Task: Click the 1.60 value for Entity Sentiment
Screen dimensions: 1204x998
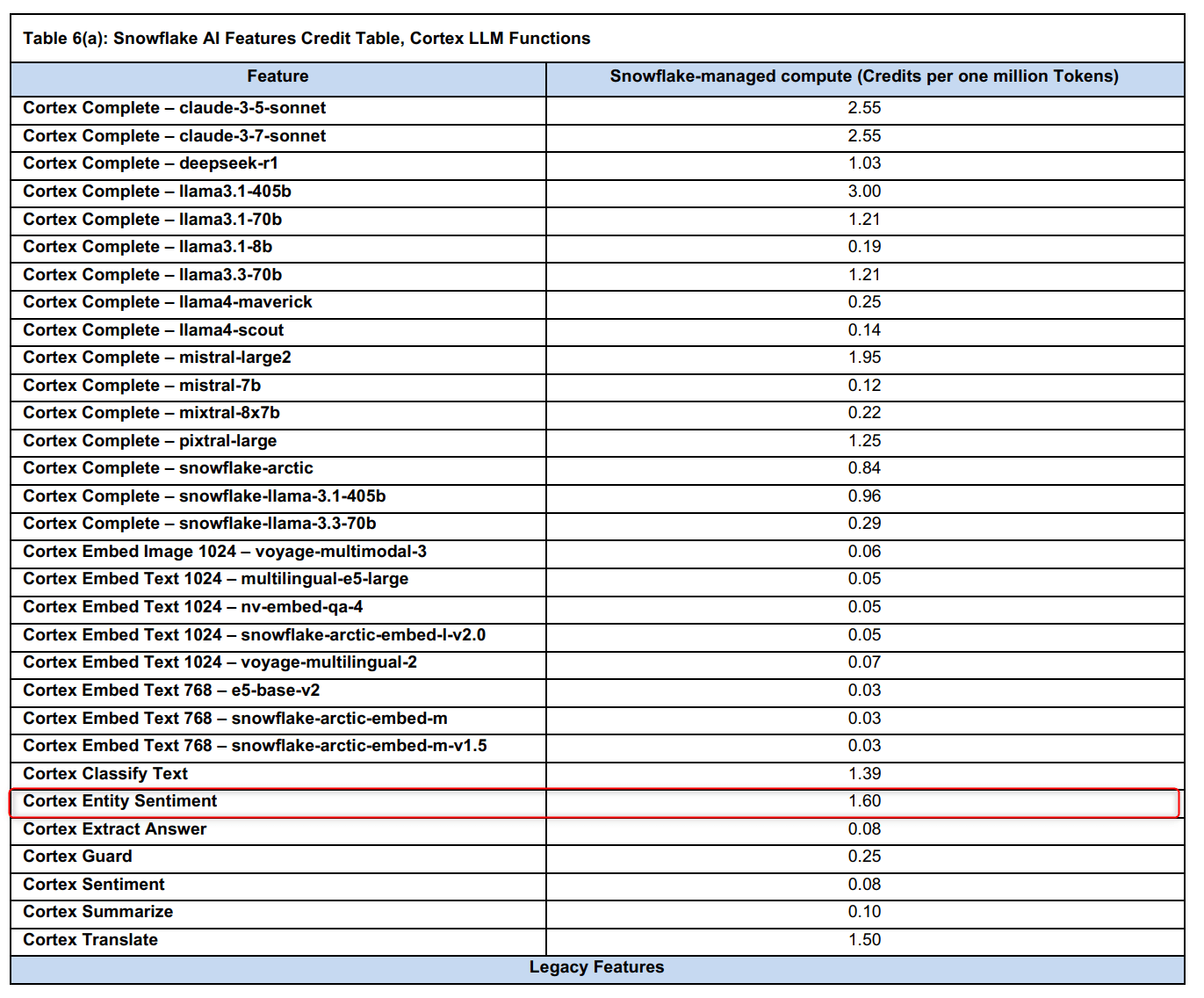Action: [x=864, y=801]
